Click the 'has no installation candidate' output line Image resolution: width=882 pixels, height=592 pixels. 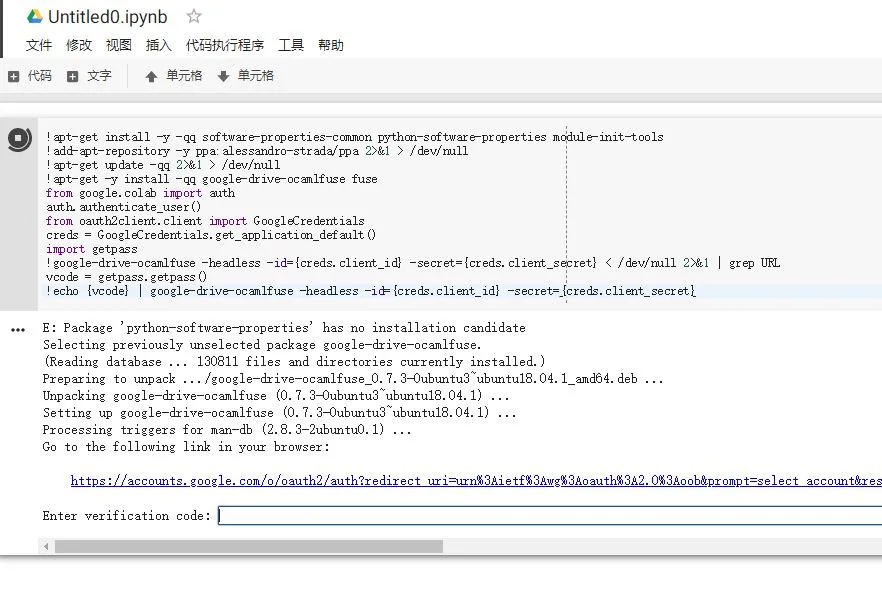(284, 328)
